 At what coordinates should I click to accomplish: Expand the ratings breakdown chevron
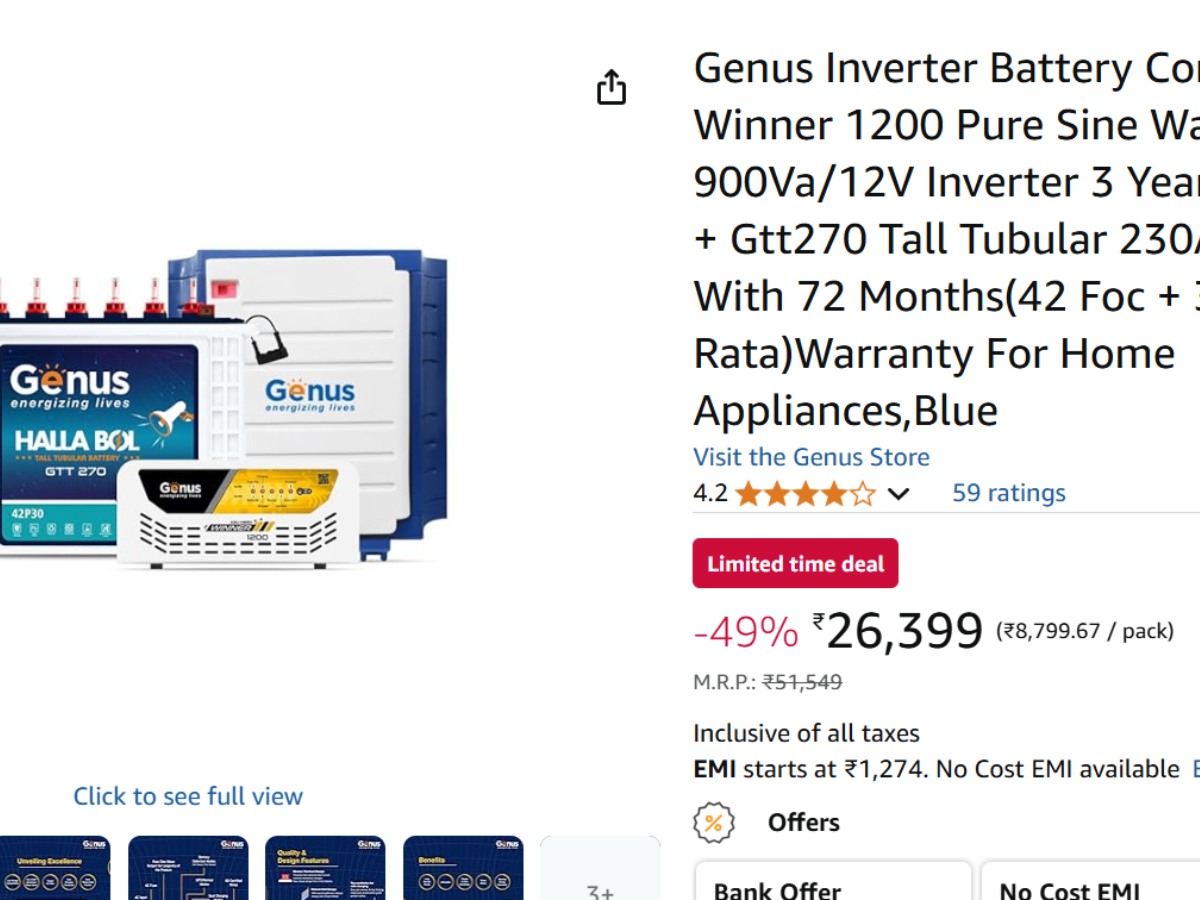point(898,494)
